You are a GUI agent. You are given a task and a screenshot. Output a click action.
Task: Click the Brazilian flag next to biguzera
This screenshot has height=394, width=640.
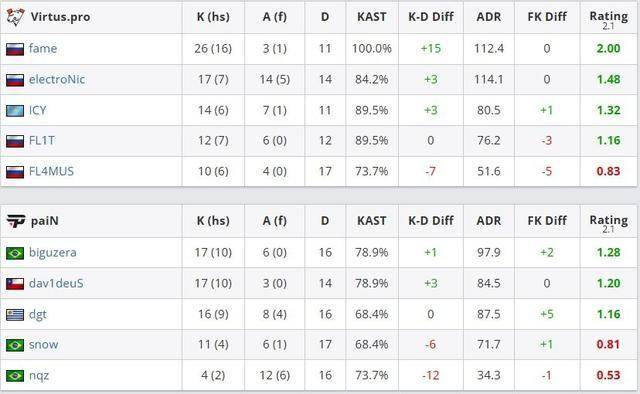(x=15, y=253)
